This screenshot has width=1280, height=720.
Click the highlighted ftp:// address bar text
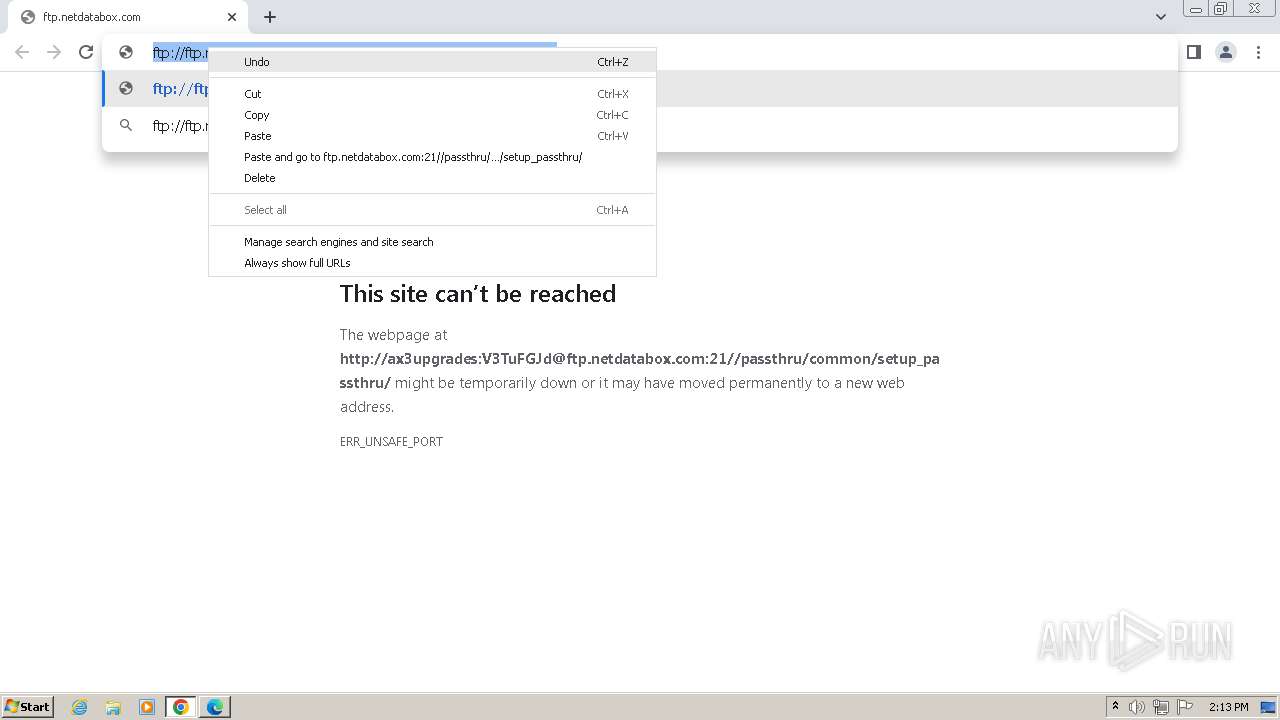click(180, 53)
